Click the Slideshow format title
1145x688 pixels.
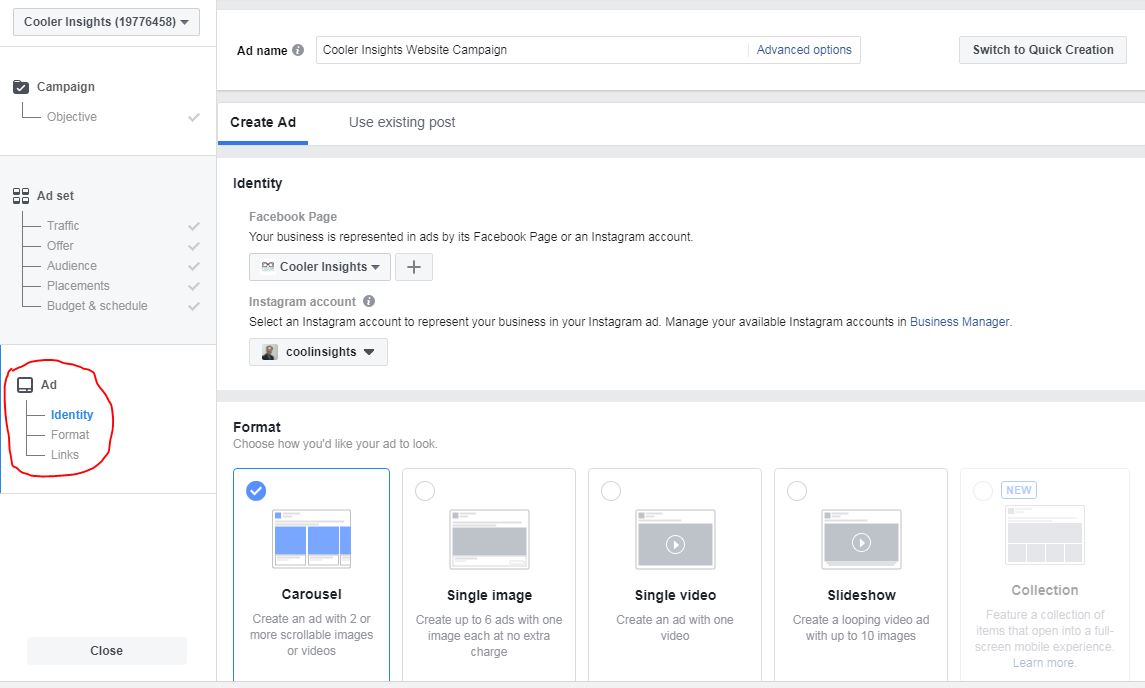coord(862,595)
